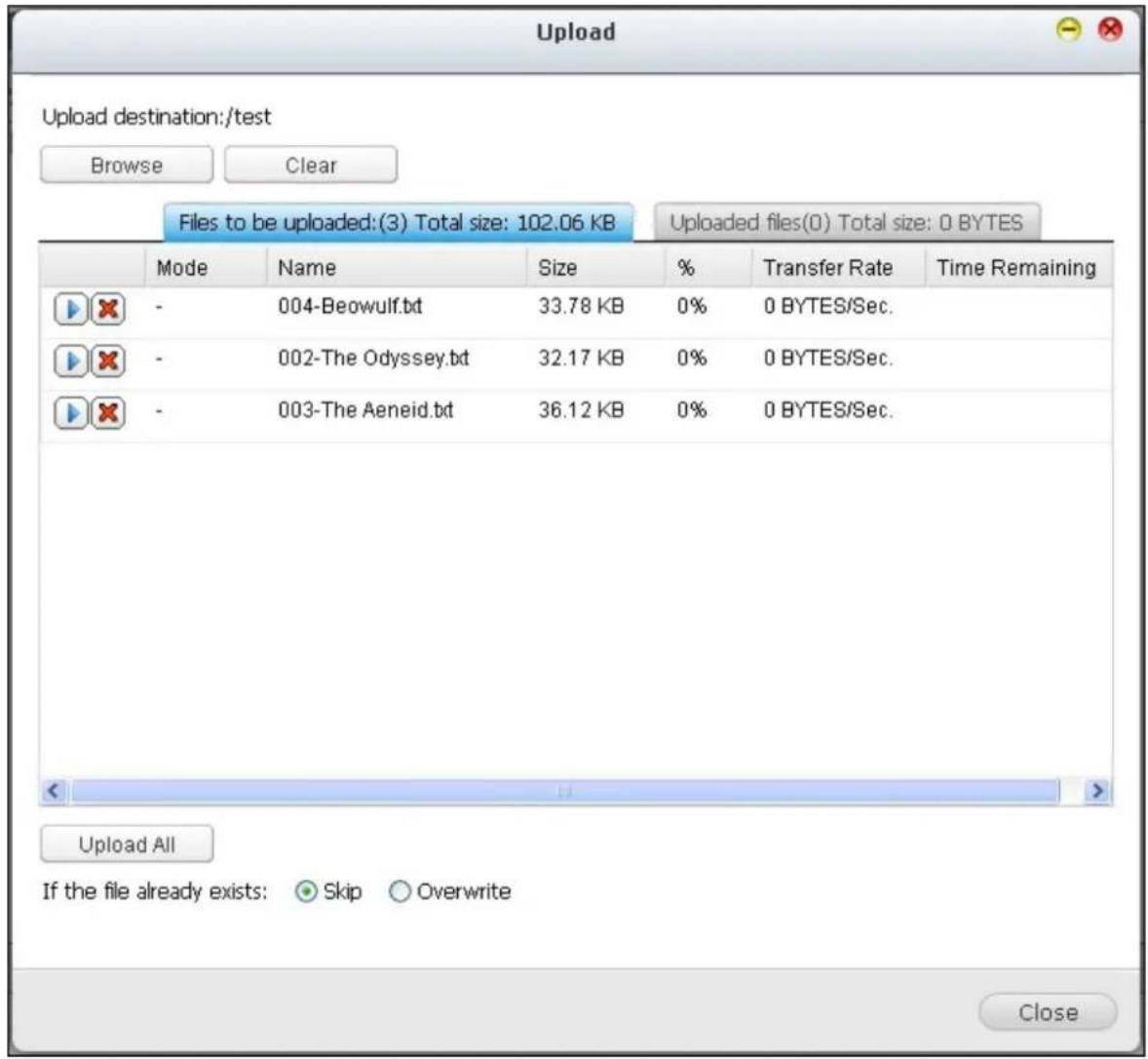The width and height of the screenshot is (1148, 1059).
Task: Select the Skip radio option
Action: (306, 891)
